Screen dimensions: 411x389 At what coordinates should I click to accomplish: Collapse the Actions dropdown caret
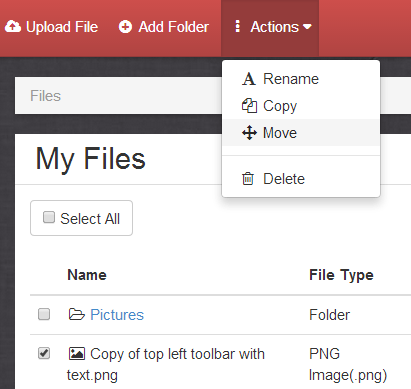coord(307,27)
